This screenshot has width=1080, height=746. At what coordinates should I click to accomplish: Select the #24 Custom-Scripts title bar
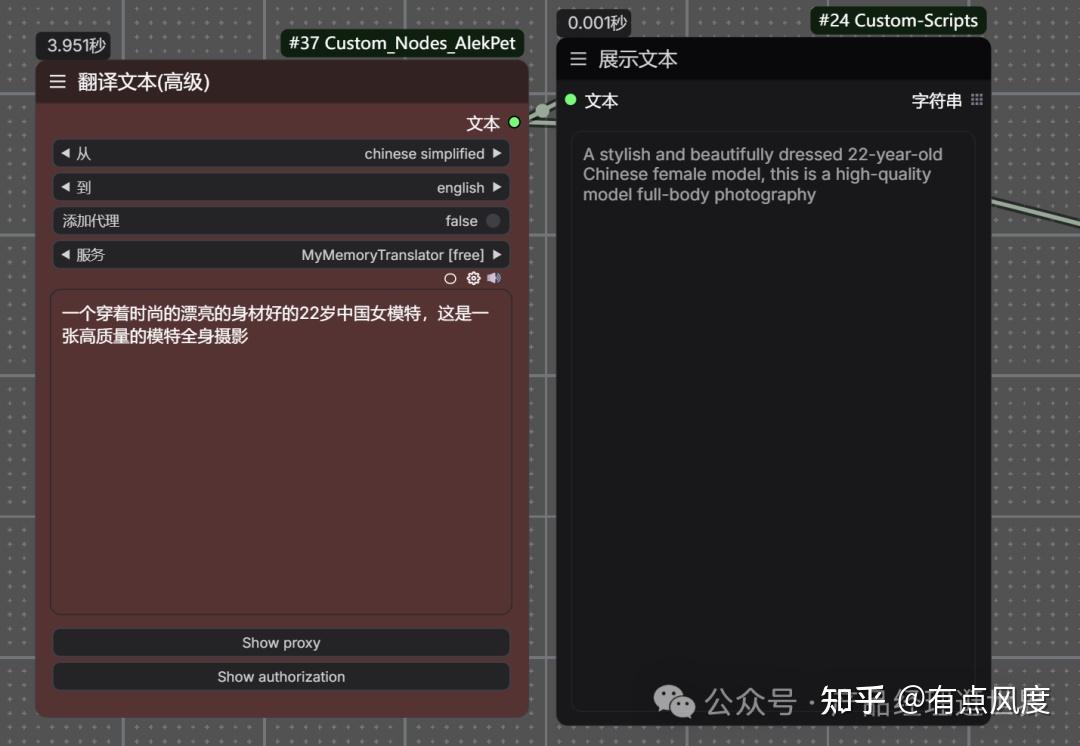(897, 20)
